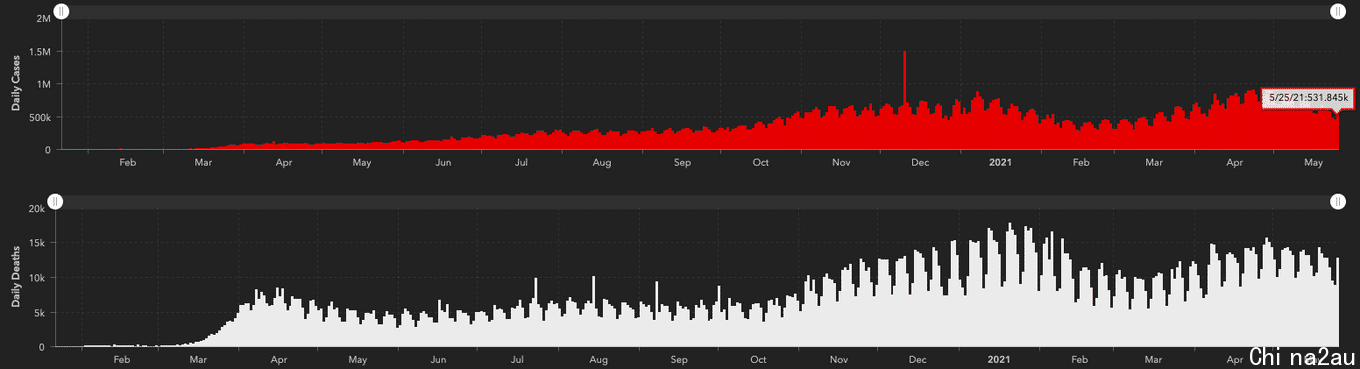
Task: Click the Oct label on Daily Cases timeline
Action: click(x=761, y=161)
